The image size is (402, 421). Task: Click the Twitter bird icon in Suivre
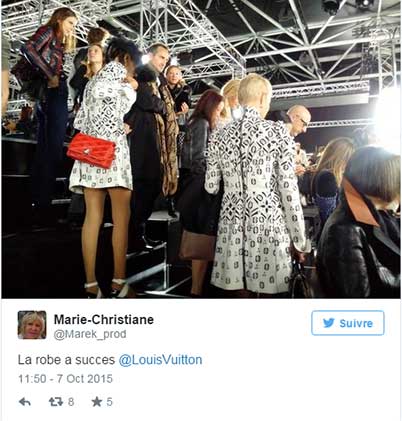329,323
